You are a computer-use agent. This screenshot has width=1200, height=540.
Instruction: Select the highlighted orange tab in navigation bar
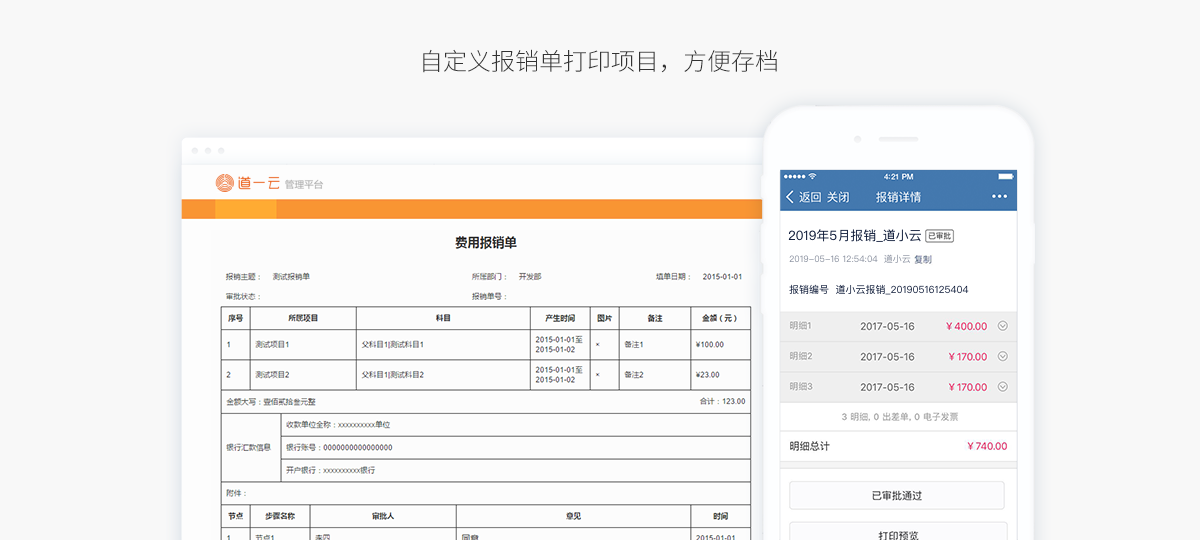coord(245,209)
